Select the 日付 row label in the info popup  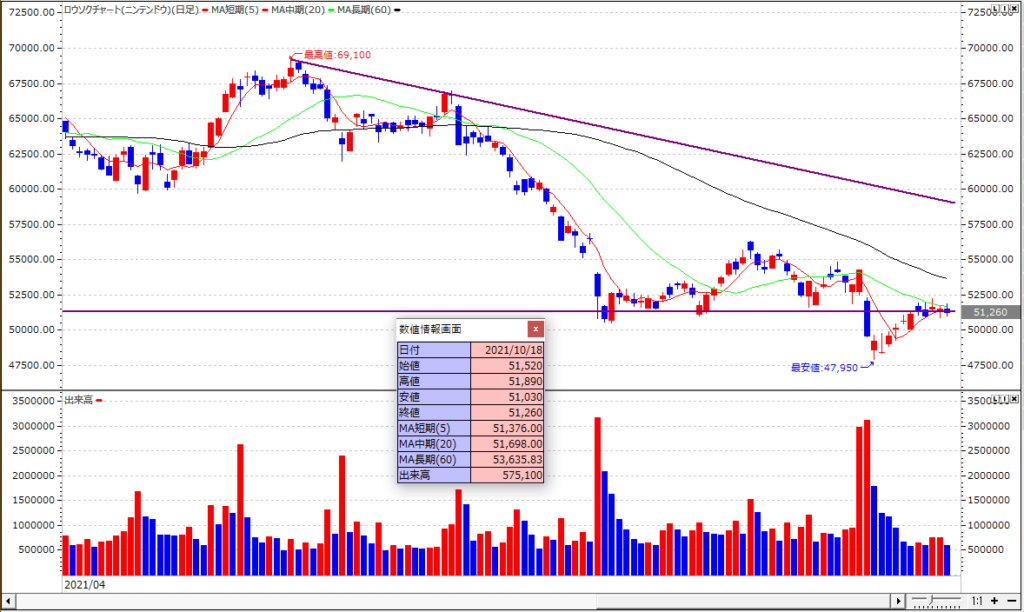[434, 350]
